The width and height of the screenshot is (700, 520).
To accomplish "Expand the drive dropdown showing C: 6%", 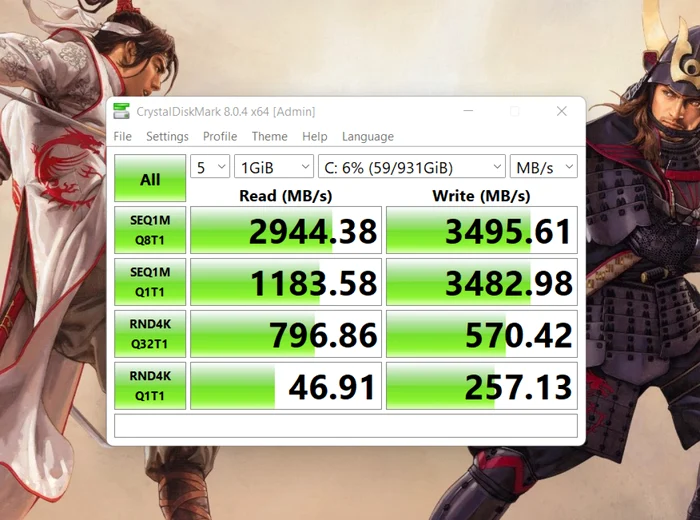I will pos(412,166).
